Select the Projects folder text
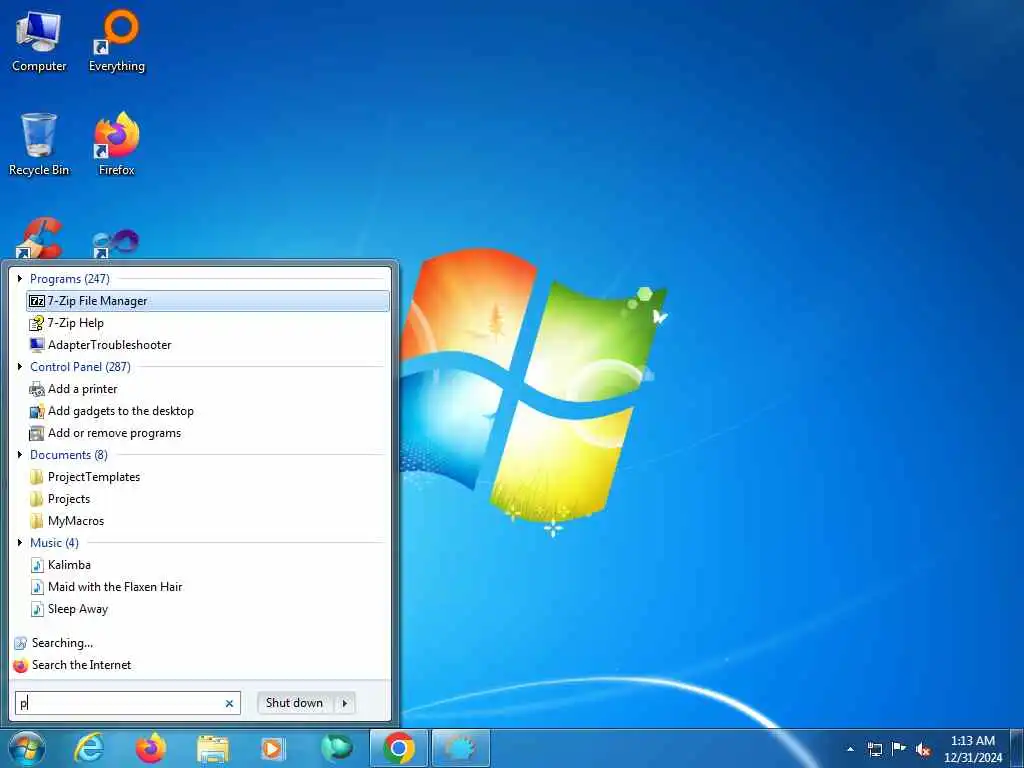1024x768 pixels. click(69, 499)
